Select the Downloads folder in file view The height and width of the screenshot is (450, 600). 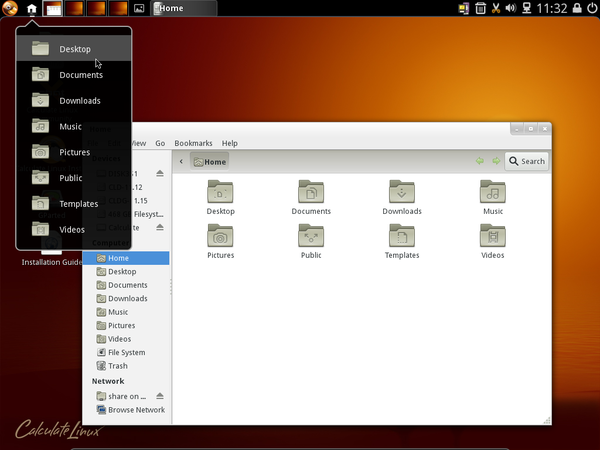click(402, 197)
